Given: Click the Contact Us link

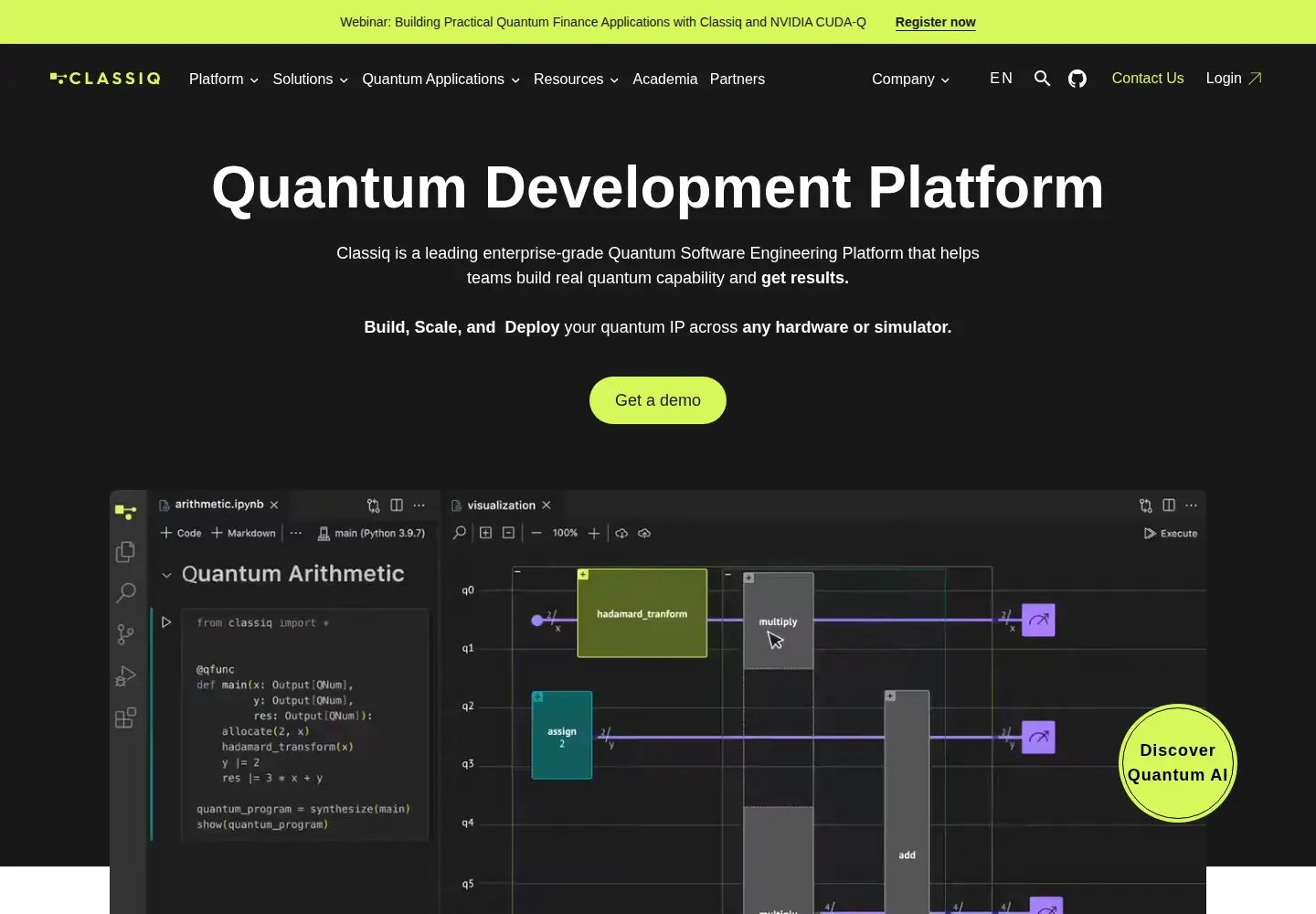Looking at the screenshot, I should [x=1148, y=79].
